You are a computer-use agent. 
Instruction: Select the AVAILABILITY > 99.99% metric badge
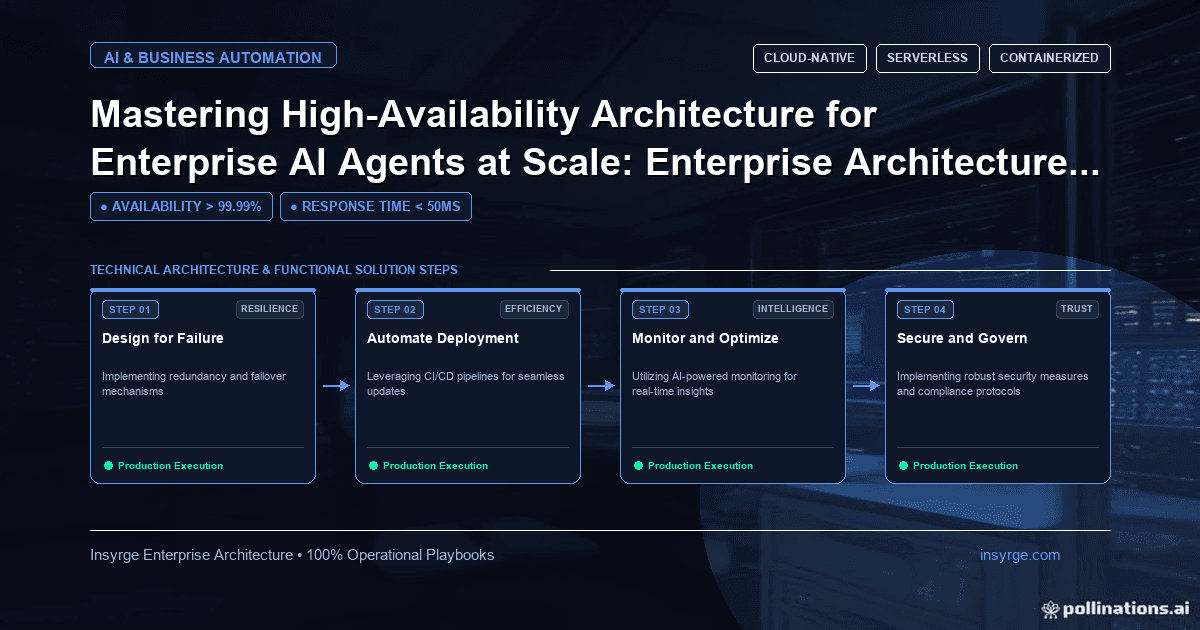[181, 206]
